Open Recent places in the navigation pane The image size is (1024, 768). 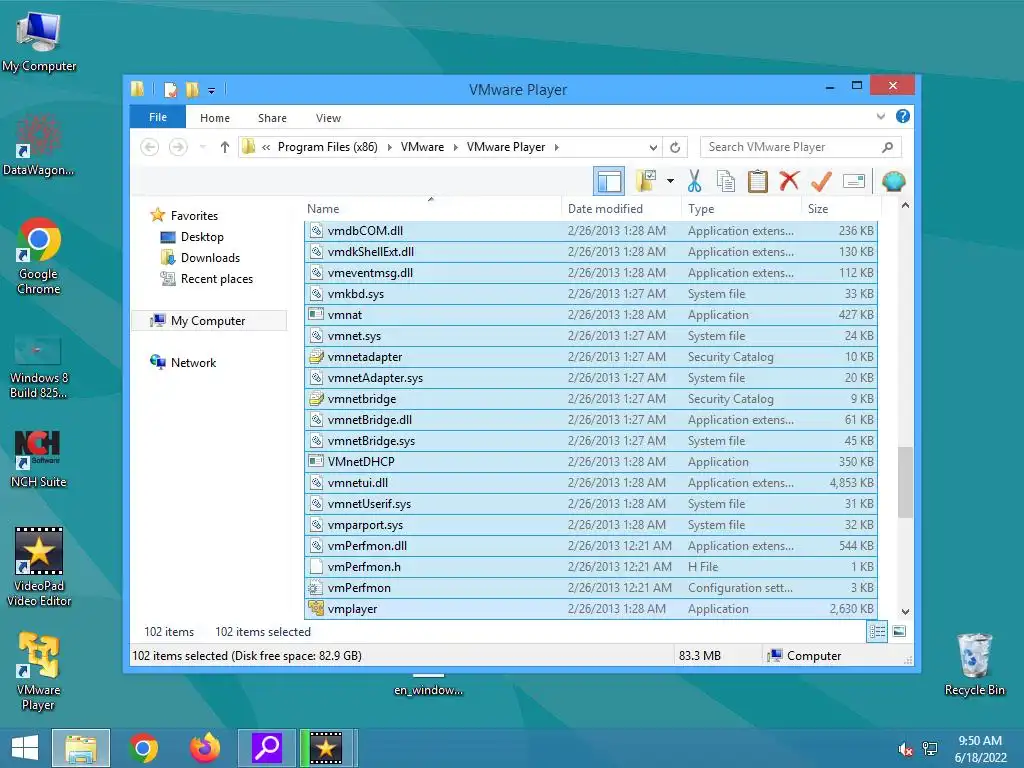point(217,279)
